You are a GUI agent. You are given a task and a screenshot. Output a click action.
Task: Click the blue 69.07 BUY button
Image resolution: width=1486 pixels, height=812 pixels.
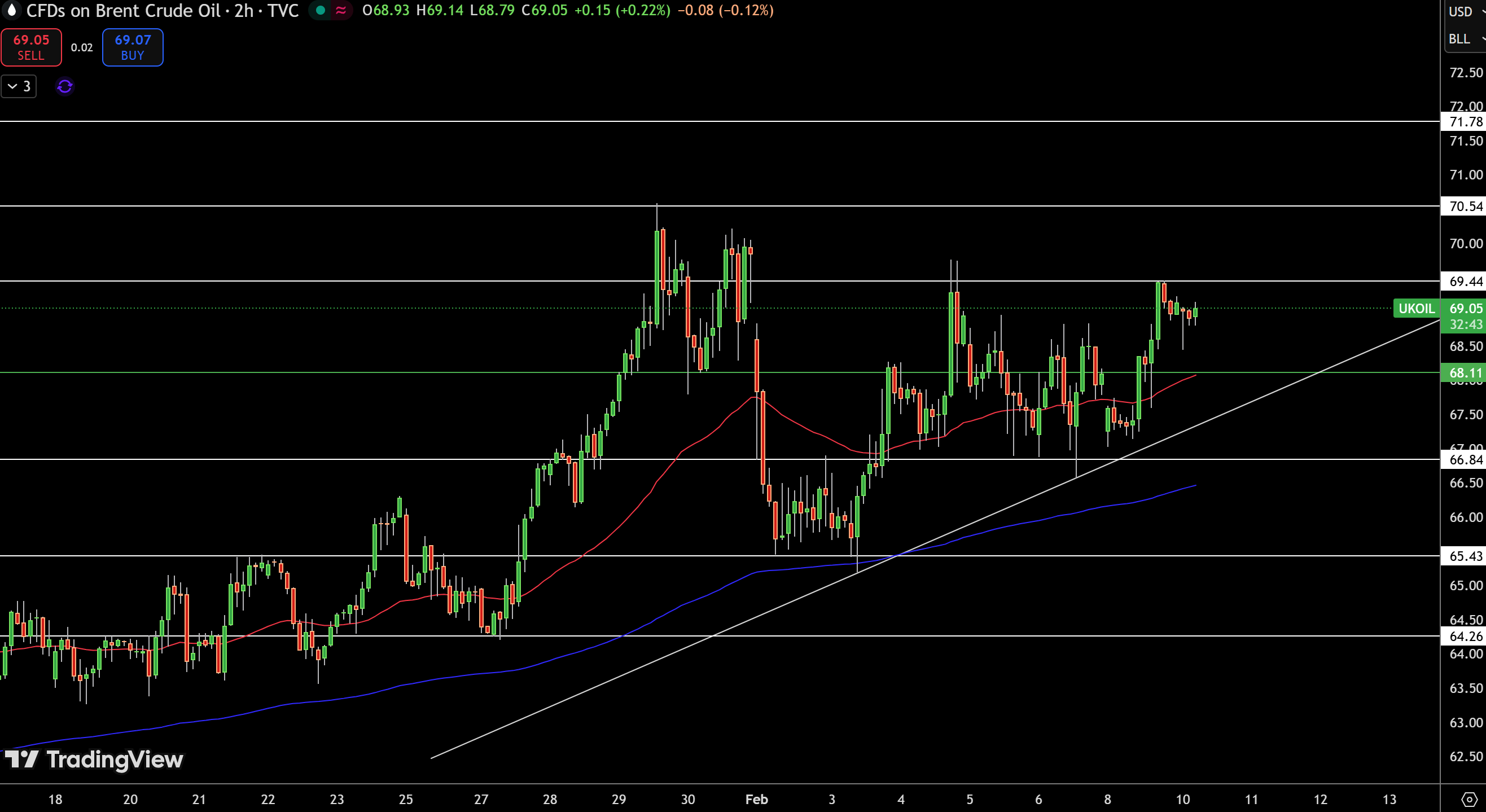coord(133,47)
